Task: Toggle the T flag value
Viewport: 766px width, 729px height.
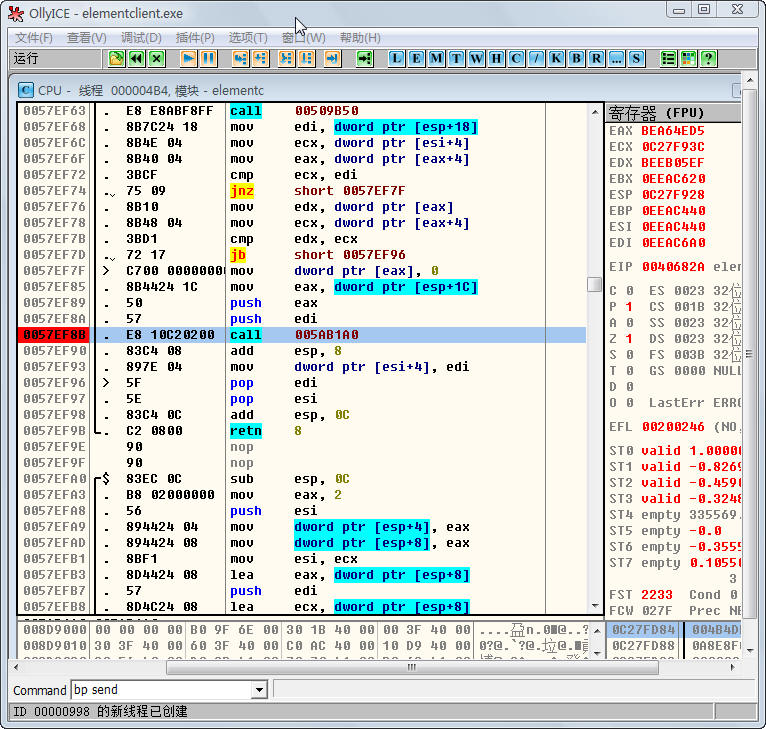Action: coord(629,371)
